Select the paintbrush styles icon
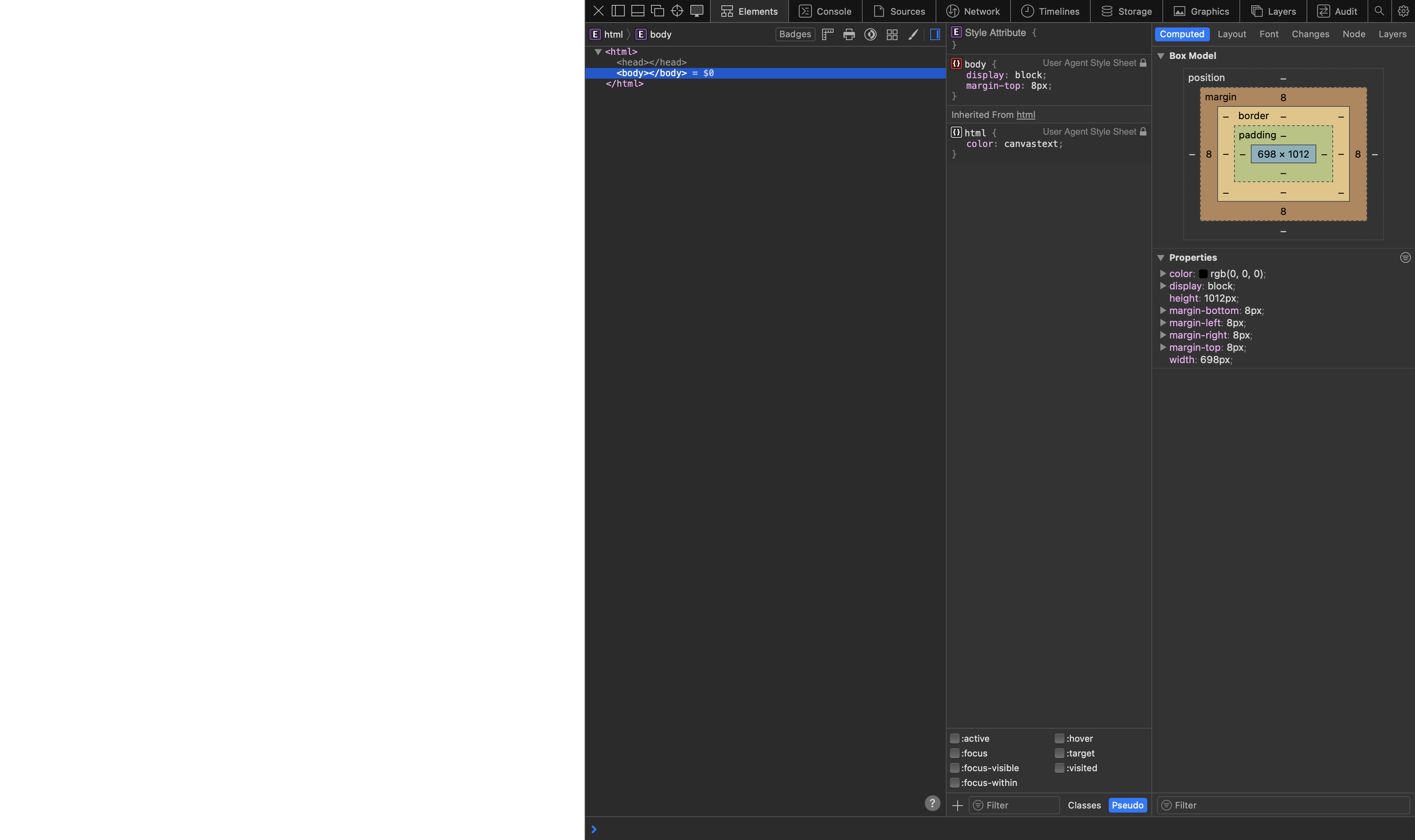This screenshot has width=1415, height=840. (x=912, y=34)
